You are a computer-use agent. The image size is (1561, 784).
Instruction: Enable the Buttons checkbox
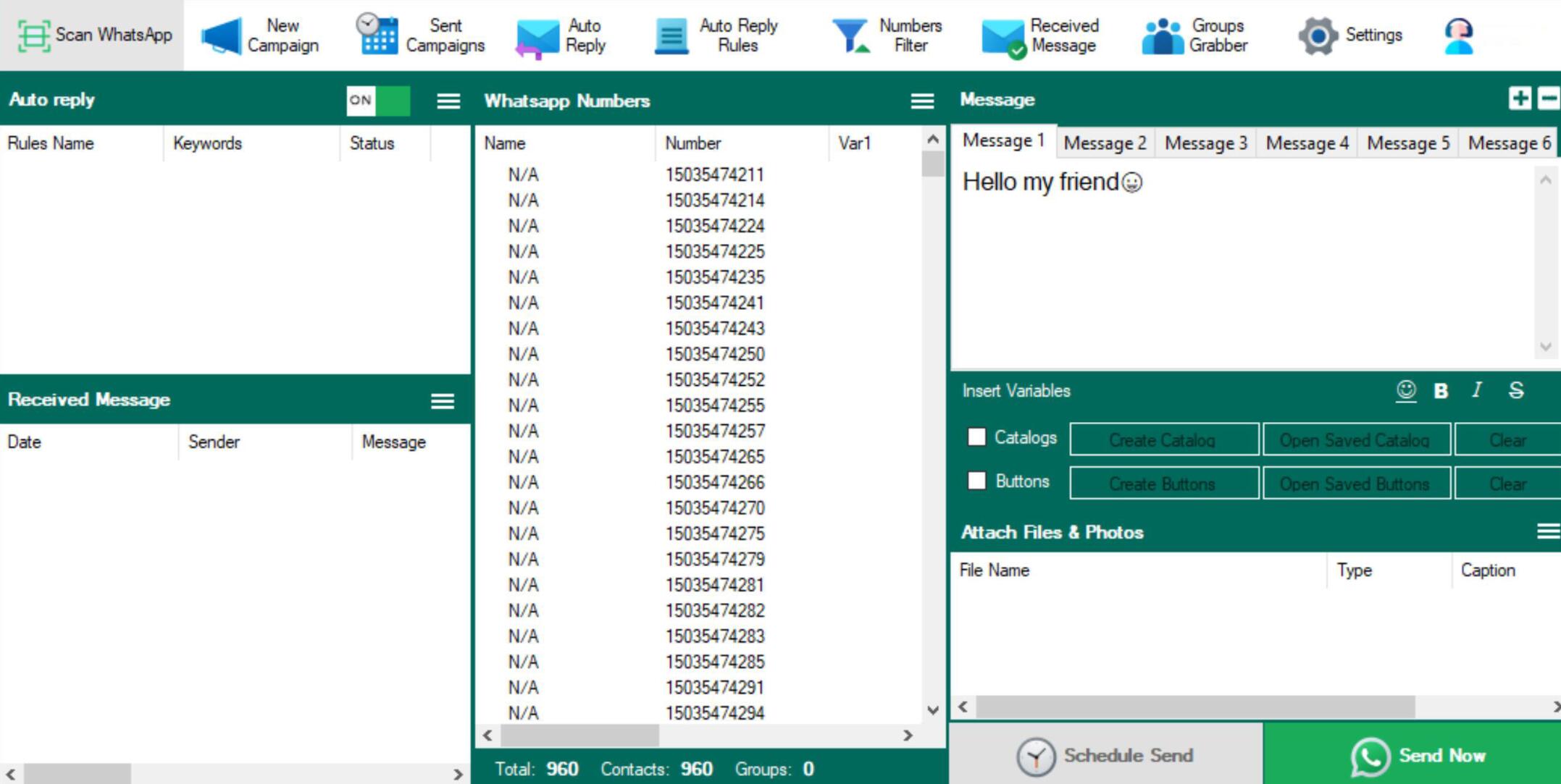976,481
